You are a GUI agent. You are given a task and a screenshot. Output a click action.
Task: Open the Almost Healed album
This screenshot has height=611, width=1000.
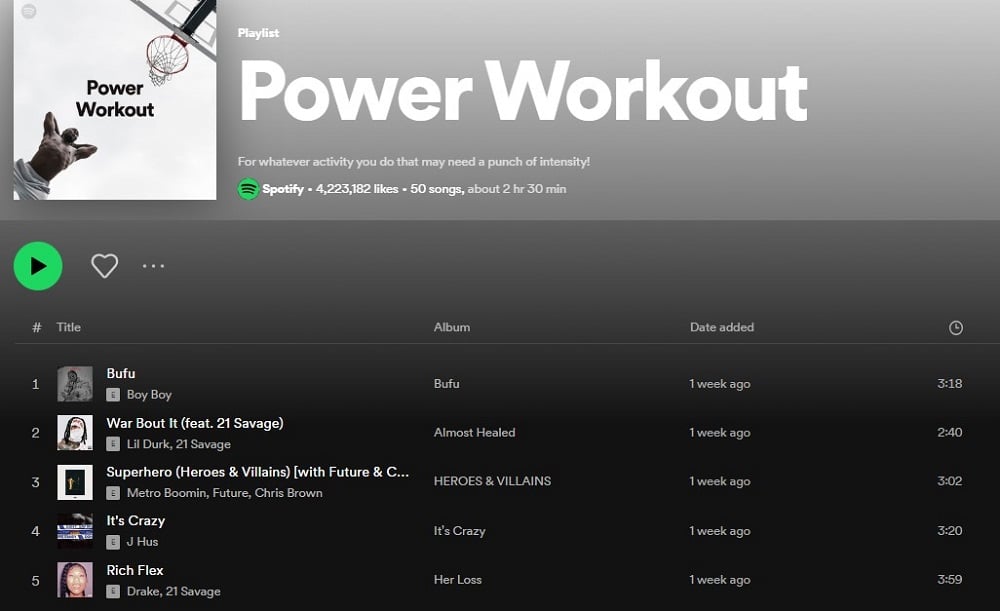(474, 432)
